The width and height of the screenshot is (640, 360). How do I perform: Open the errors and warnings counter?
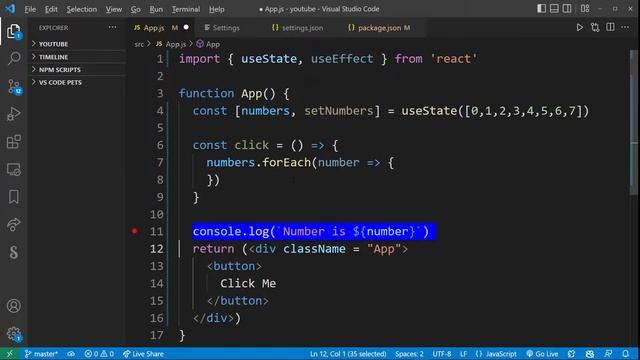click(99, 354)
